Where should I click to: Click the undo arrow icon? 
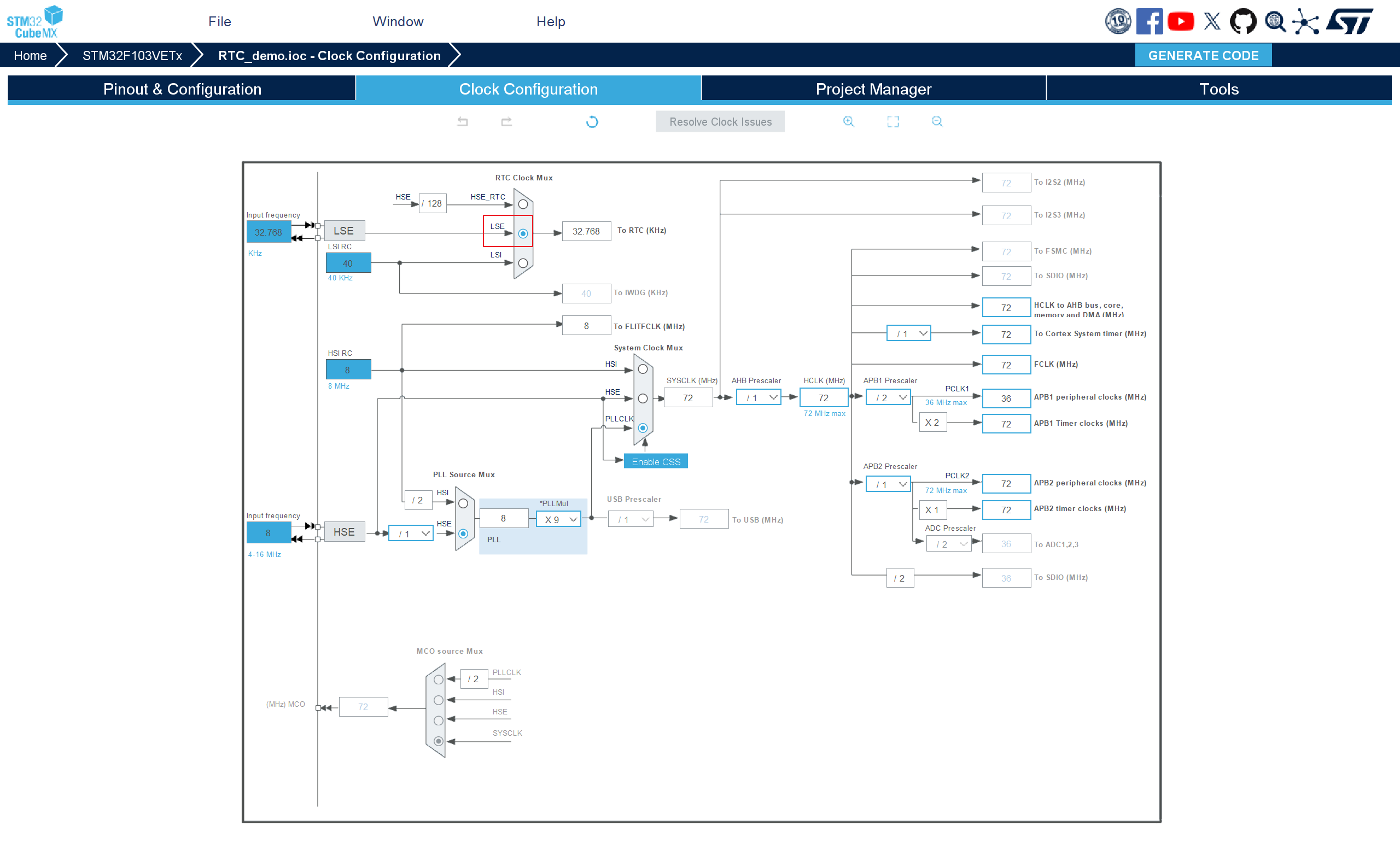tap(463, 121)
